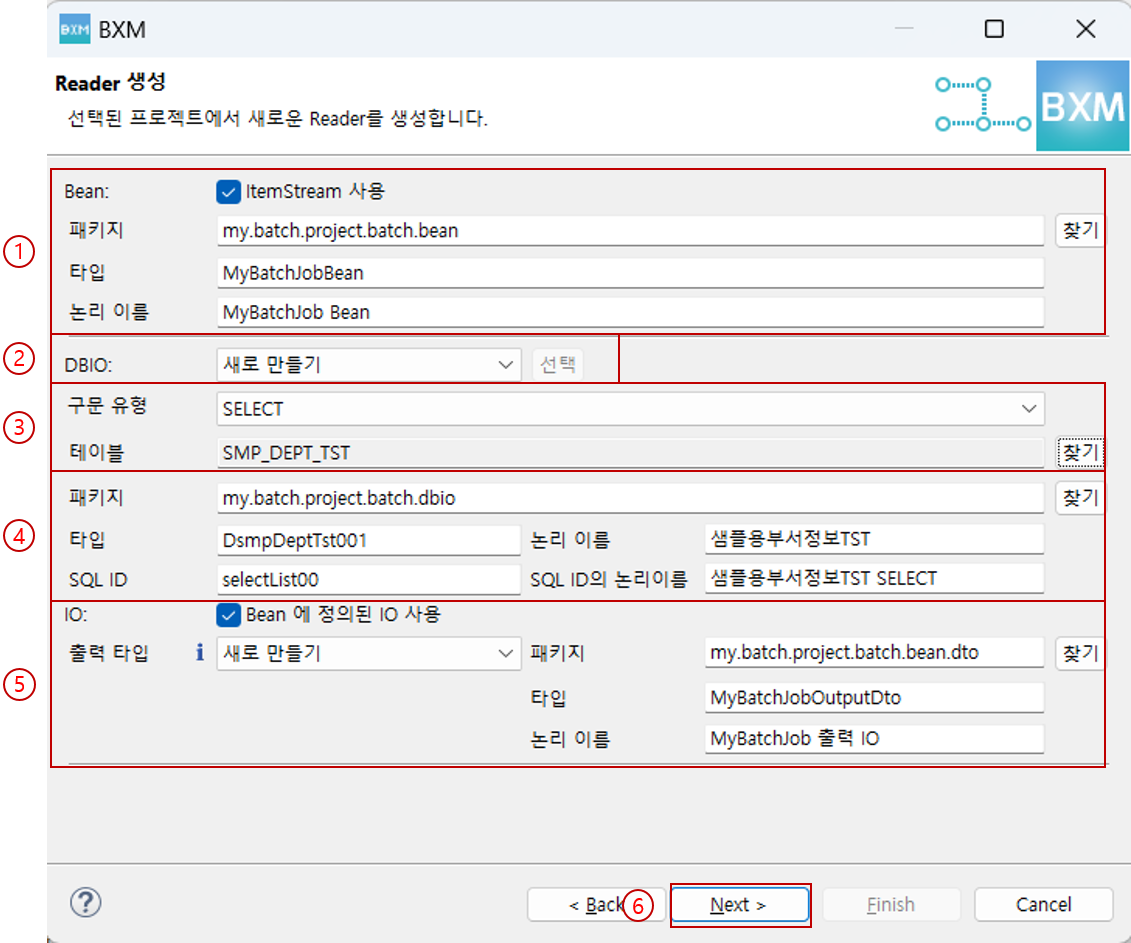Viewport: 1131px width, 943px height.
Task: Click the help question mark icon
Action: point(86,902)
